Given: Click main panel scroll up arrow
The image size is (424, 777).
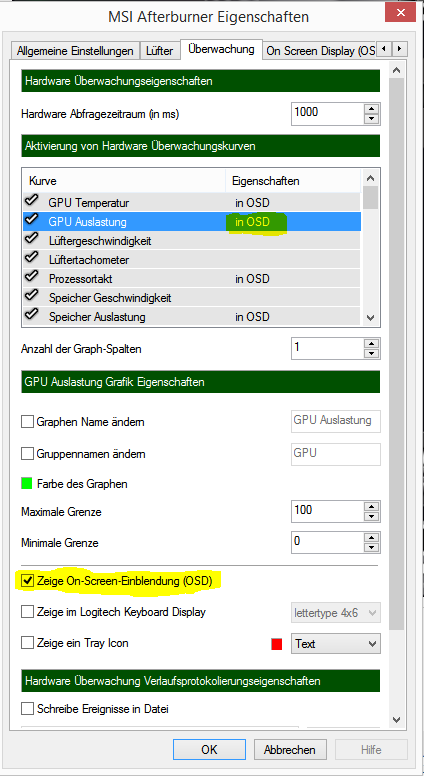Looking at the screenshot, I should 396,70.
